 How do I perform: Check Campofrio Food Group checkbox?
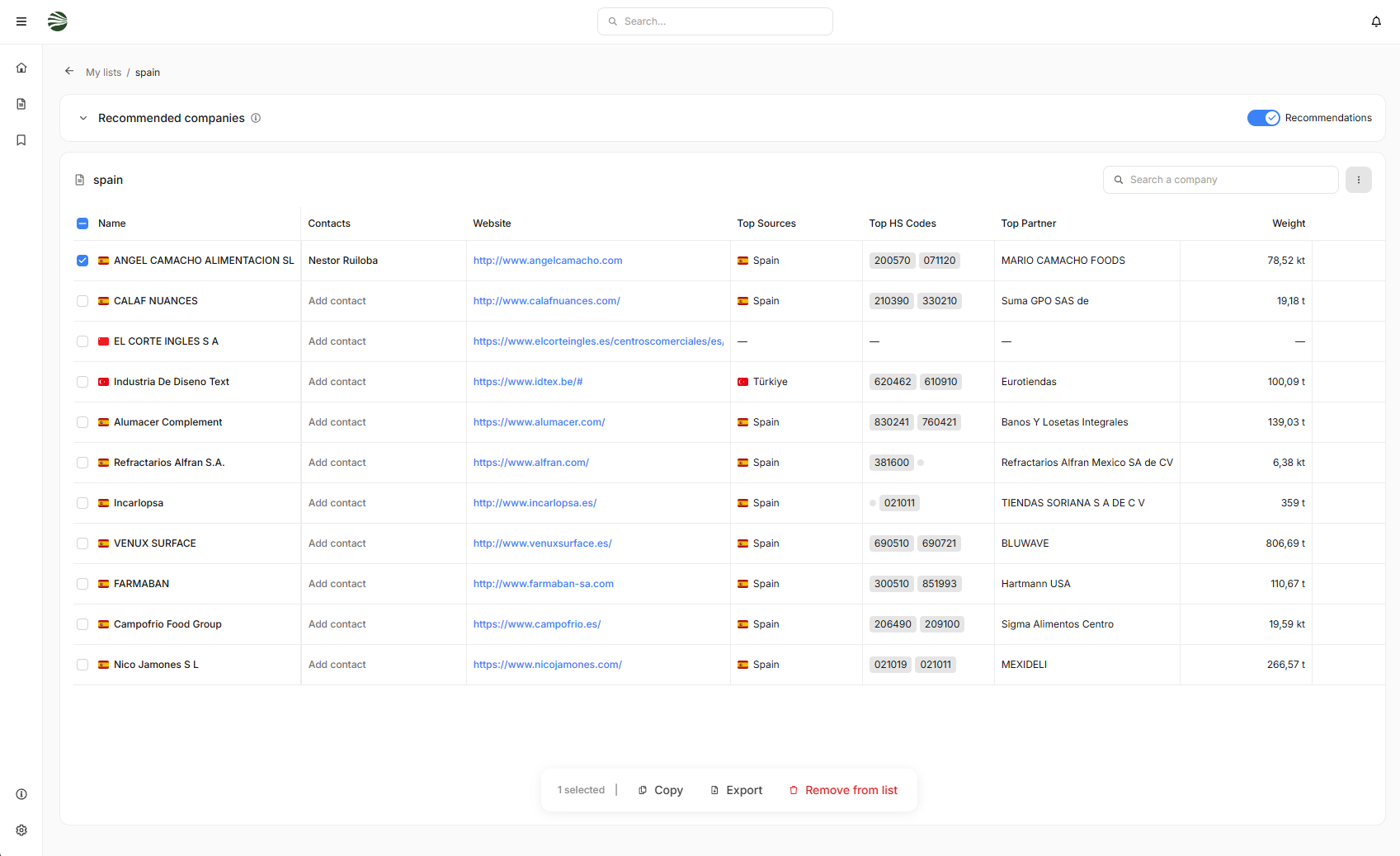coord(82,624)
